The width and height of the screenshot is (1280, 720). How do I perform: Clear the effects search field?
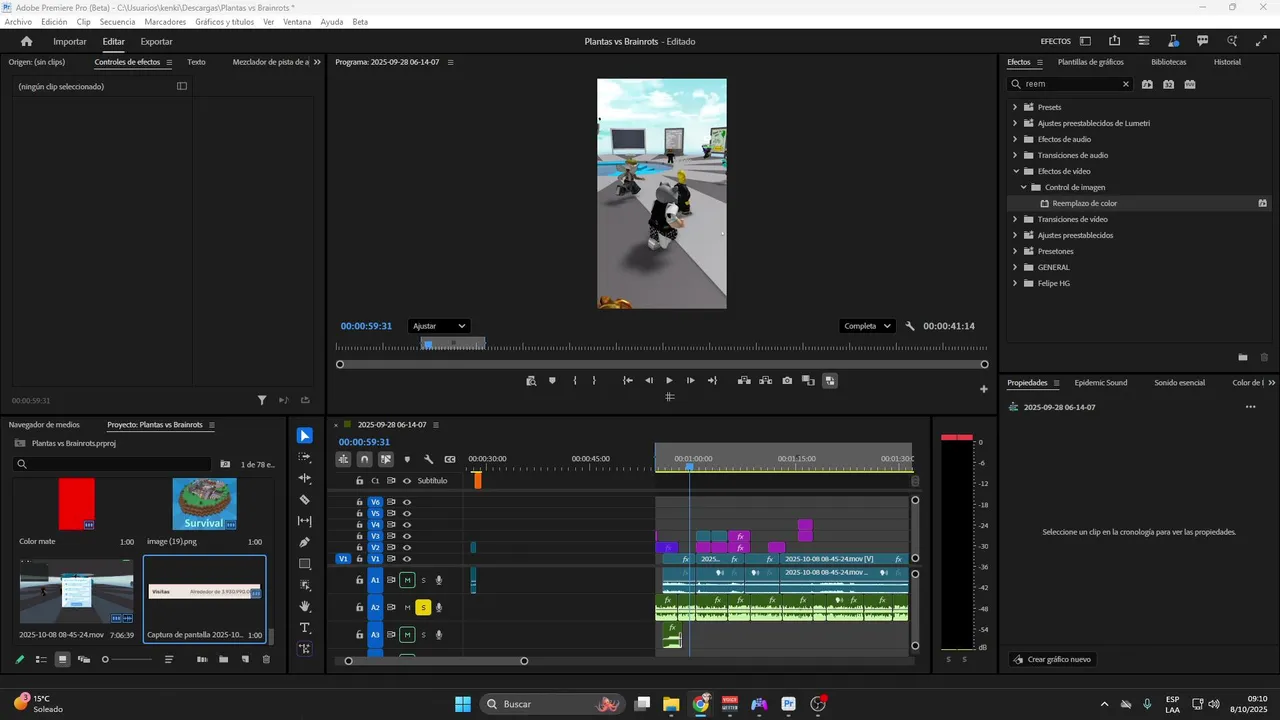(x=1125, y=84)
